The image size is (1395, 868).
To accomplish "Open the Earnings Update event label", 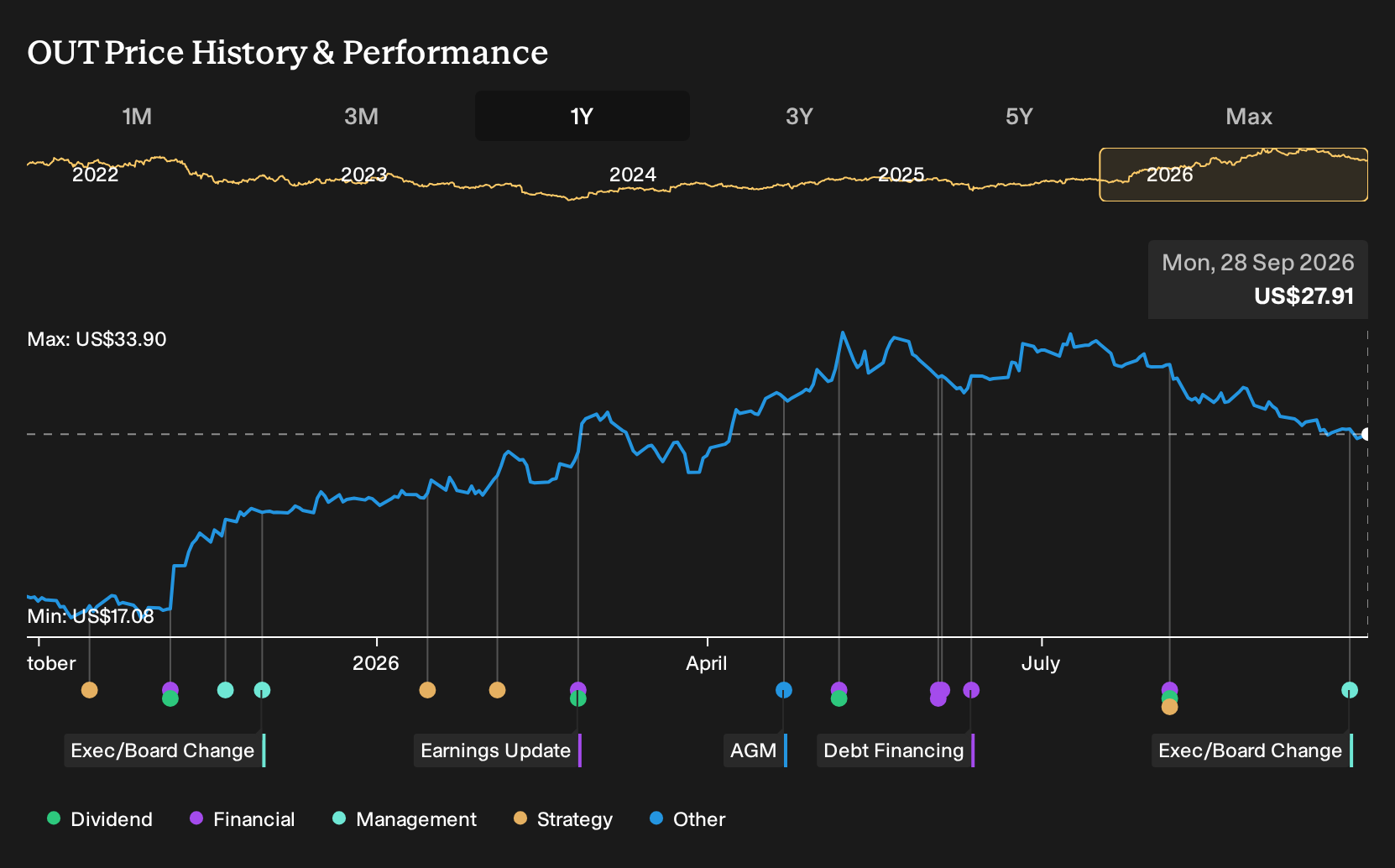I will point(498,750).
